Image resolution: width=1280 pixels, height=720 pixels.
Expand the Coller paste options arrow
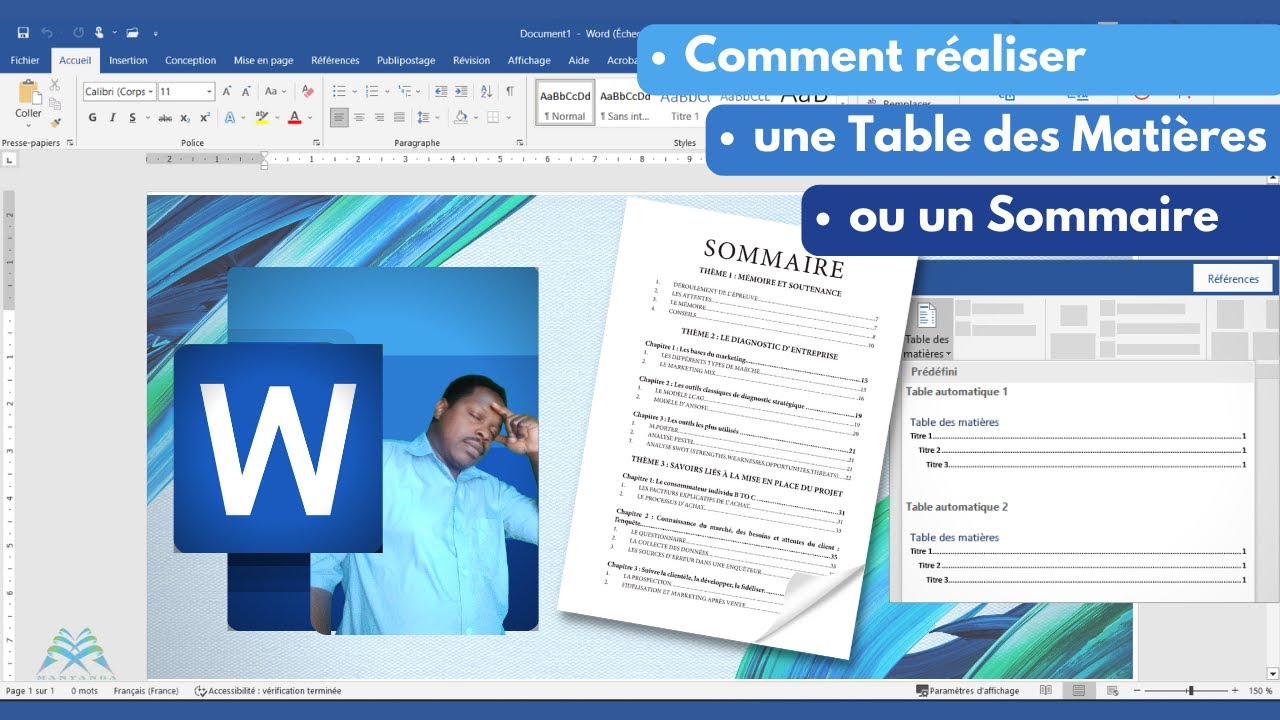(x=28, y=125)
